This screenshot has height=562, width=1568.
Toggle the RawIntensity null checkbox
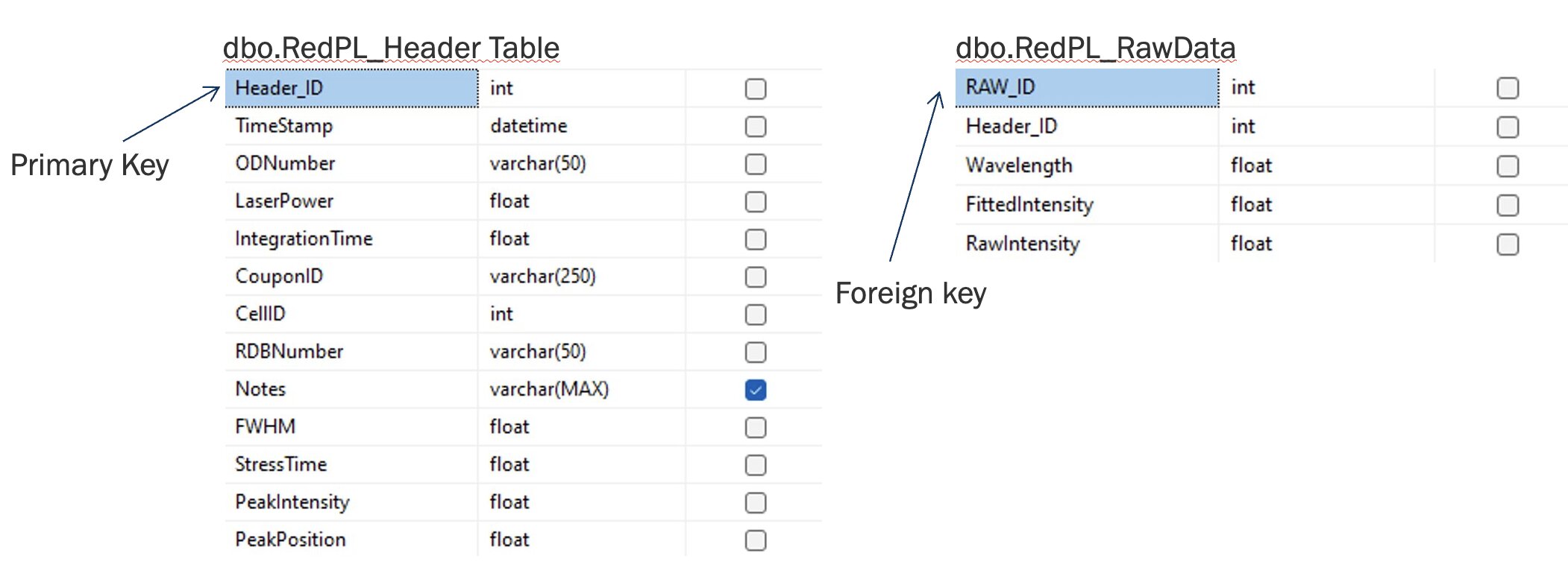[1507, 244]
